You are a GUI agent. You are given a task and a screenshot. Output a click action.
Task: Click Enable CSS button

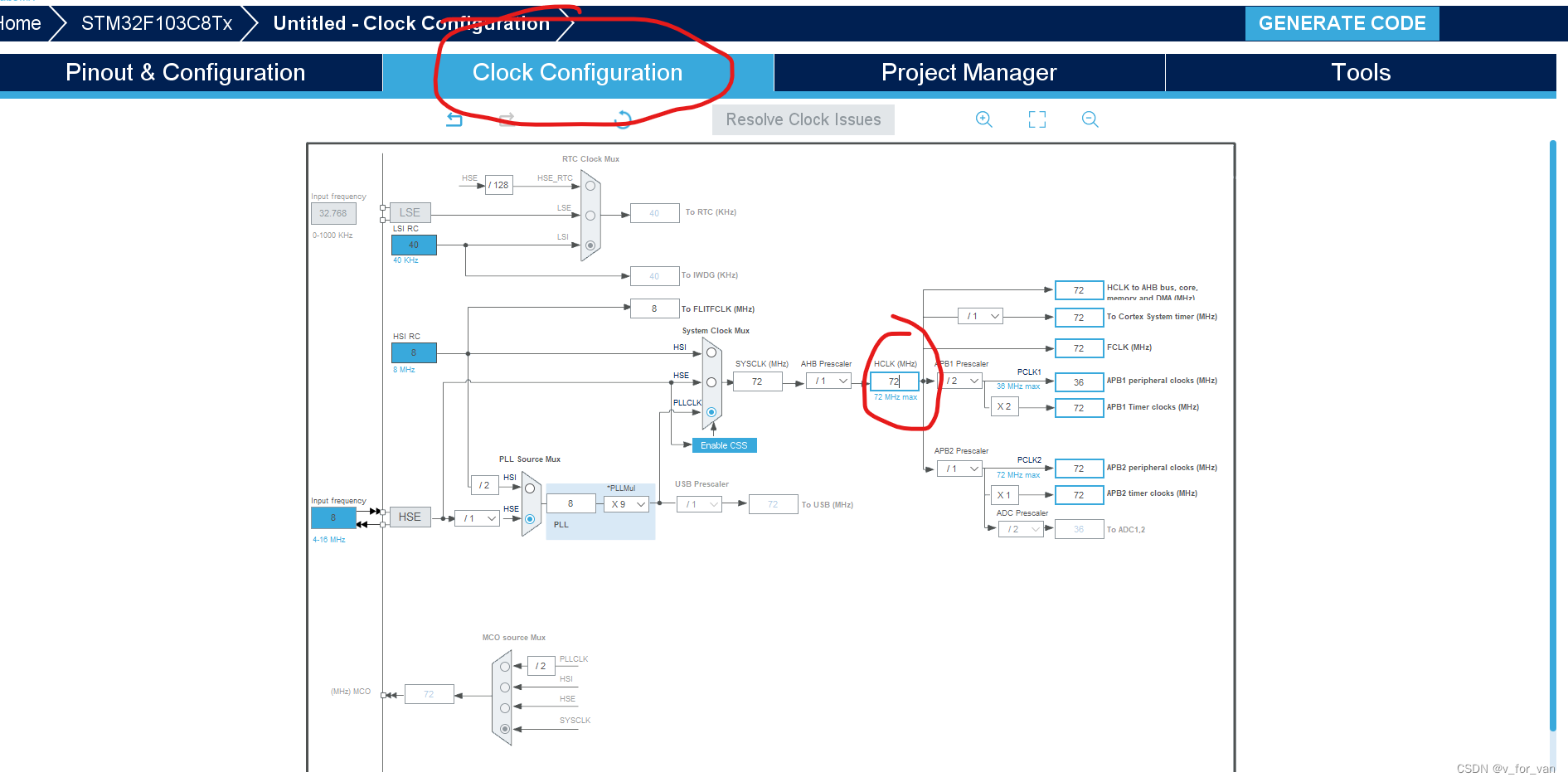[x=724, y=445]
